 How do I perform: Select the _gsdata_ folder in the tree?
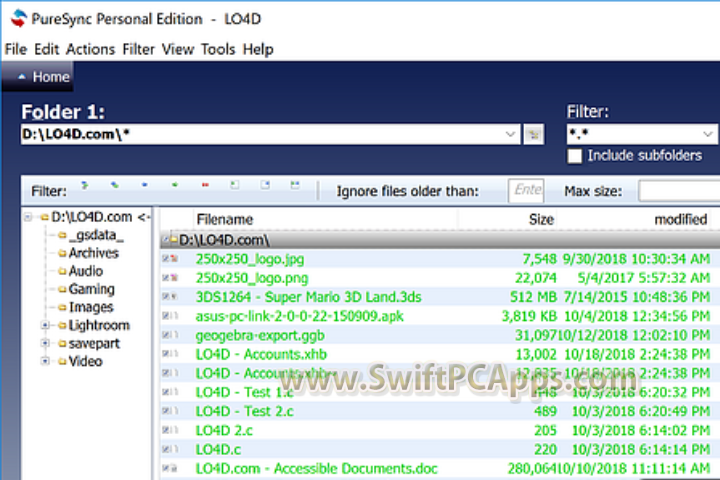pos(96,235)
